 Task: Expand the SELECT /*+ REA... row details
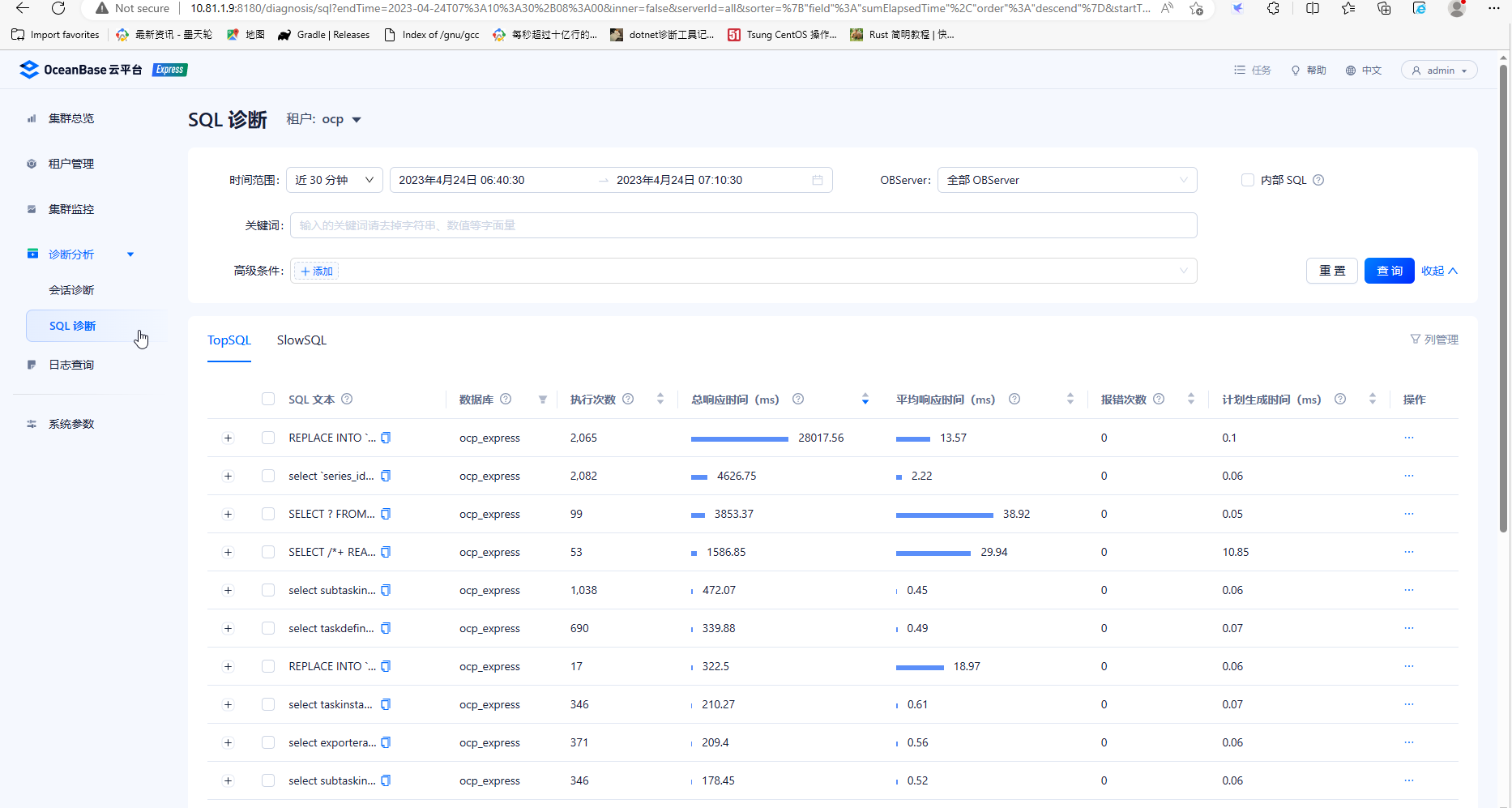(x=228, y=552)
